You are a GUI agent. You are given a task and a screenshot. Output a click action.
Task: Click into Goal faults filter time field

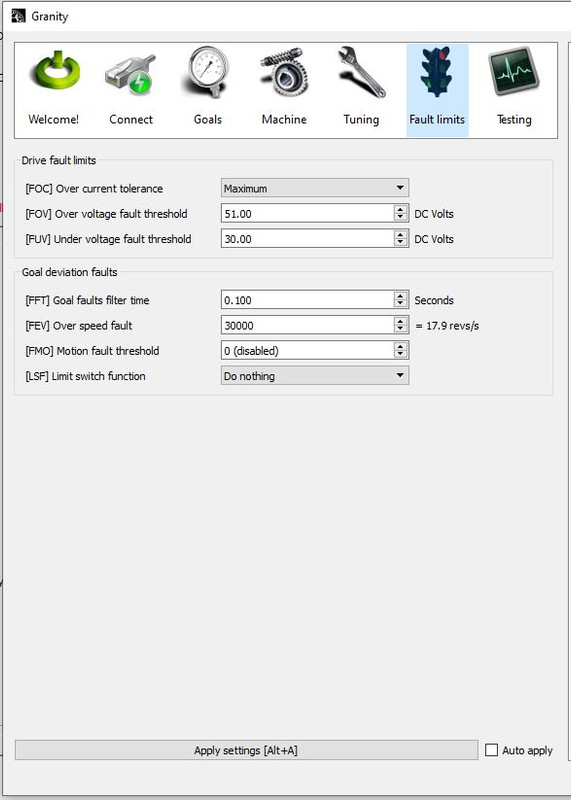307,300
